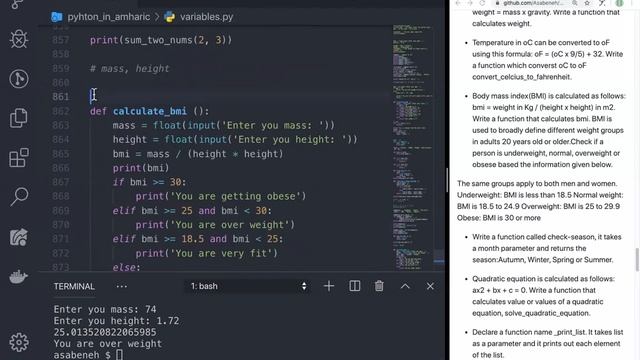This screenshot has height=360, width=640.
Task: Open the Git source control icon
Action: pos(19,78)
